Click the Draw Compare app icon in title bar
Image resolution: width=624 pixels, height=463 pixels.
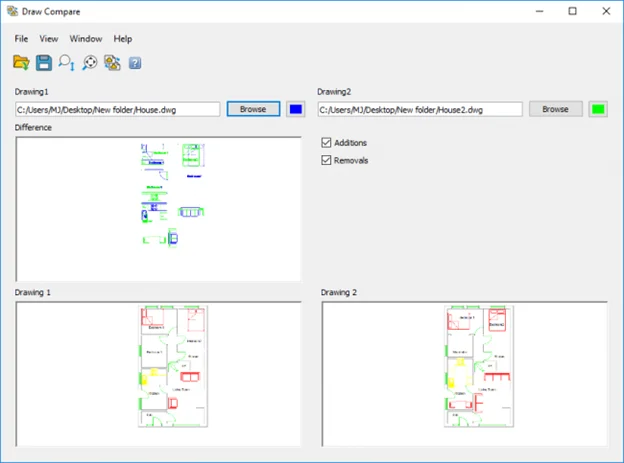12,11
